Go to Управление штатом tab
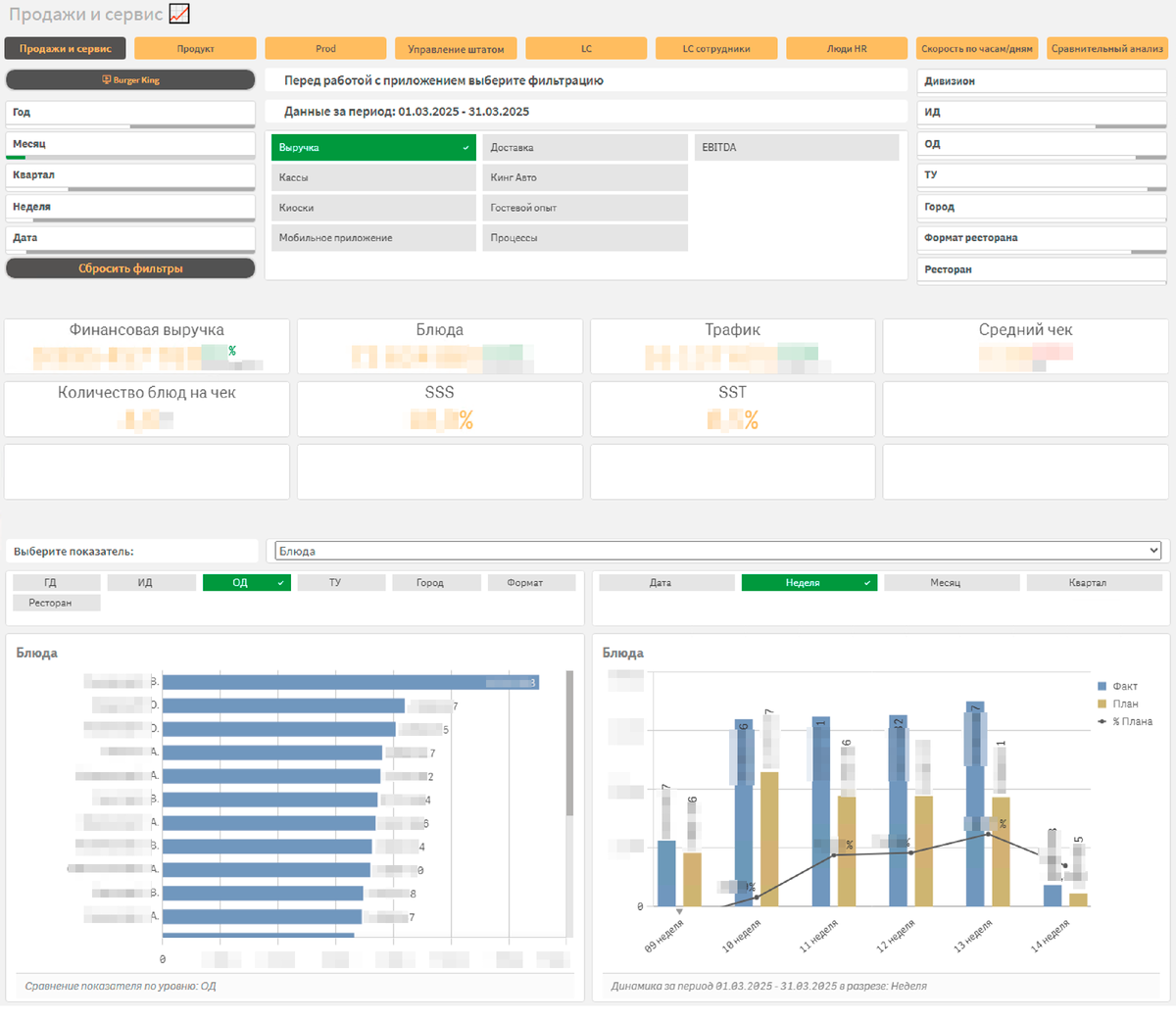This screenshot has height=1020, width=1176. click(456, 48)
